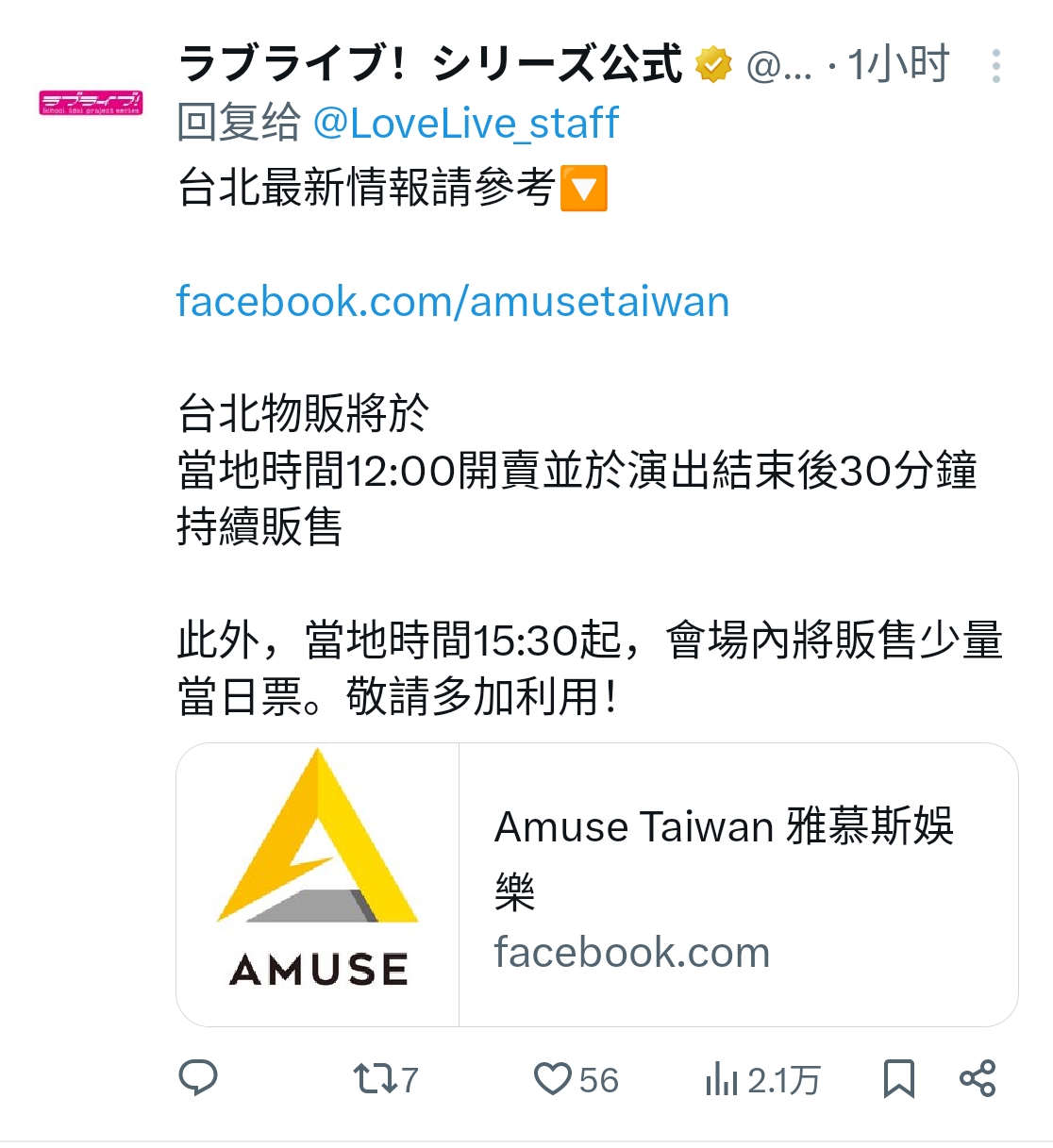The image size is (1053, 1148).
Task: Click the facebook.com domain in card
Action: tap(632, 953)
